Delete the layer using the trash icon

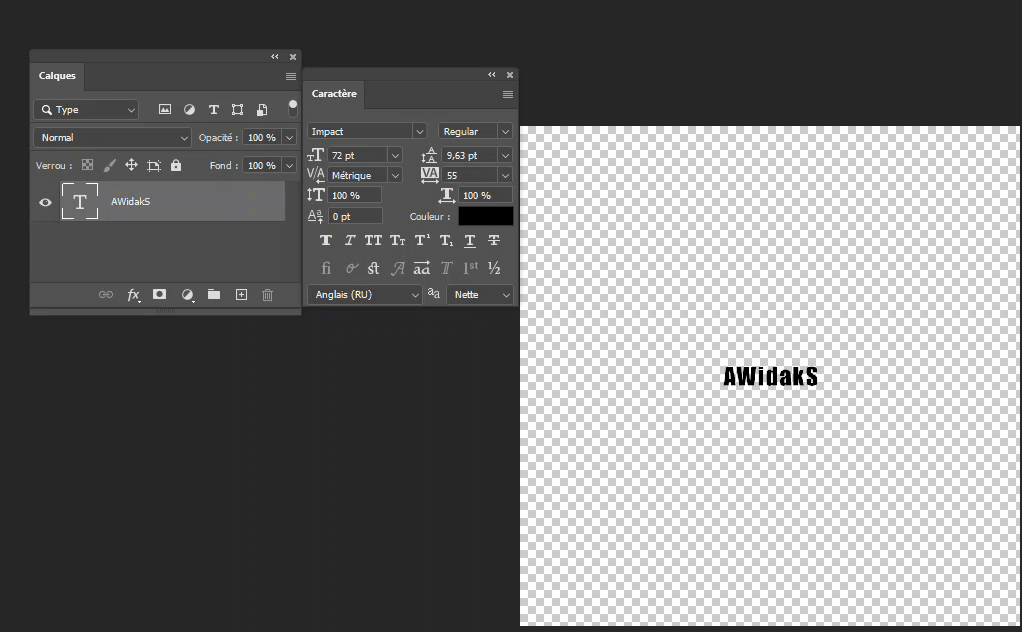267,295
